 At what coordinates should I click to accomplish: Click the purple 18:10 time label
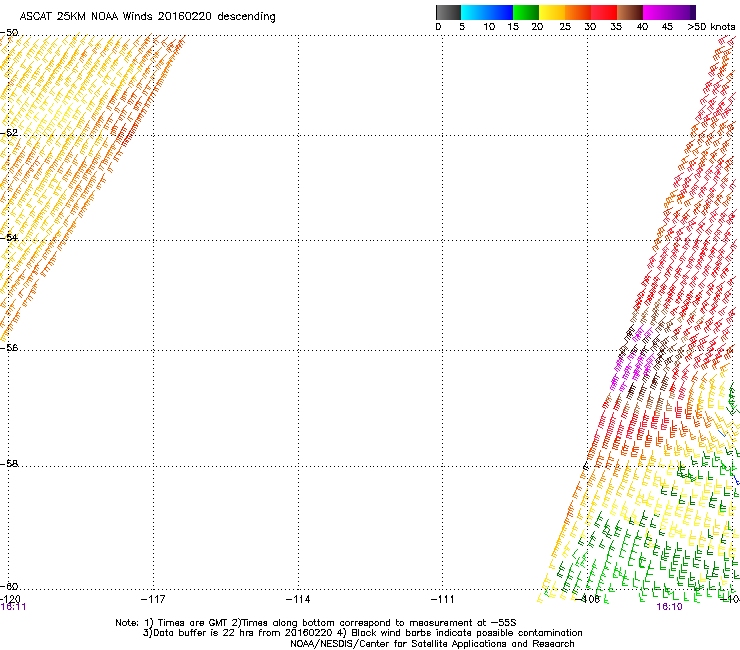669,607
